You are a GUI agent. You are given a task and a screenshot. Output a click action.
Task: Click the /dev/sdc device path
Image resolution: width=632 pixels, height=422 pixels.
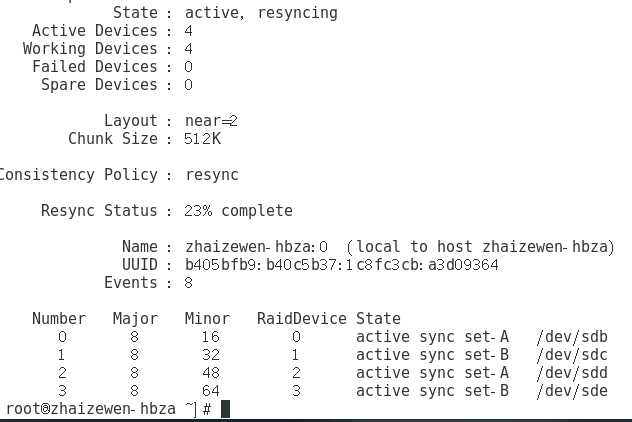(x=571, y=355)
